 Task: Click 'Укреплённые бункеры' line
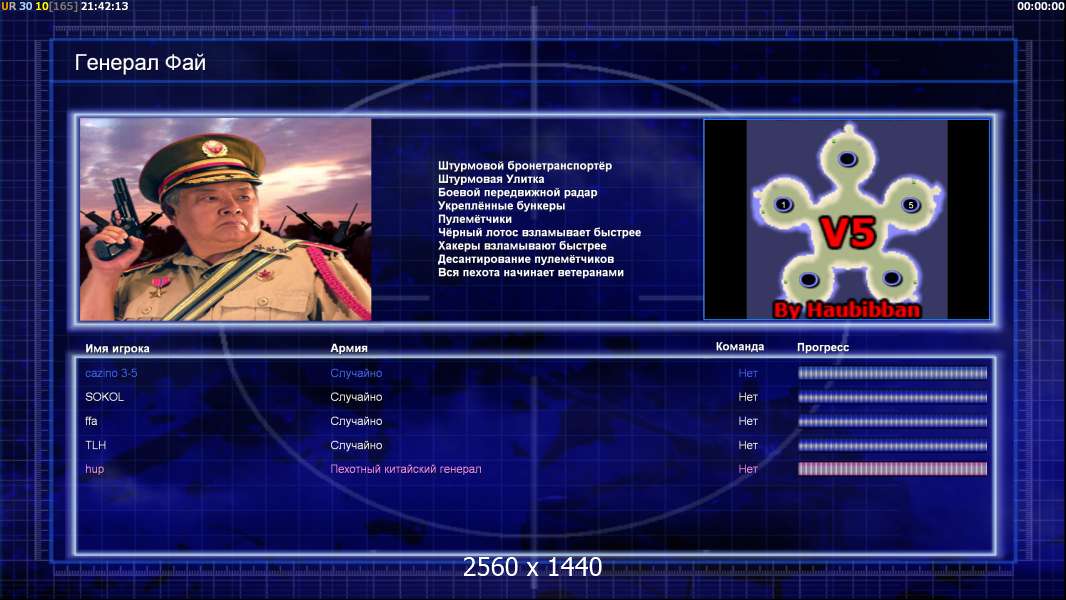tap(501, 206)
